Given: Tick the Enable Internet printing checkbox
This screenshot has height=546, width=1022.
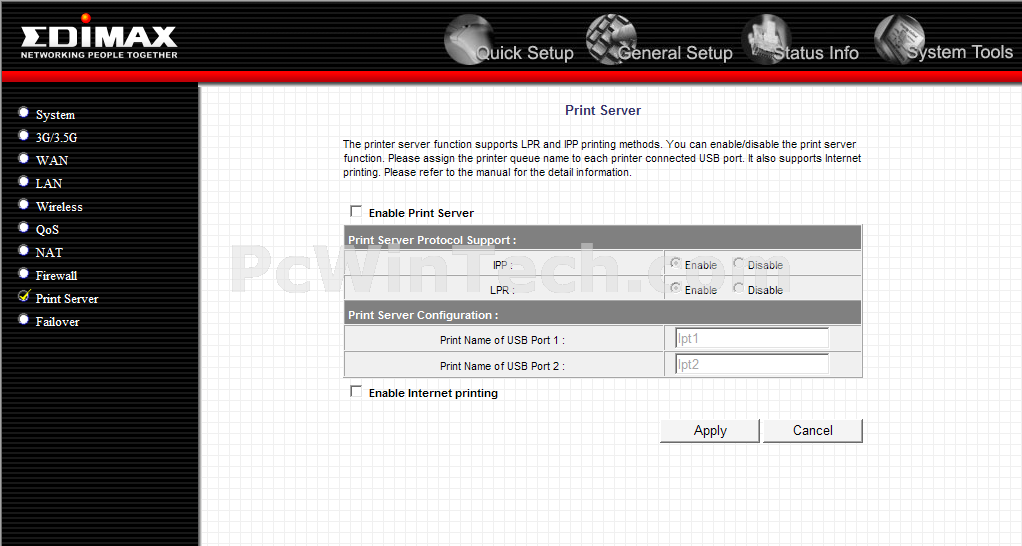Looking at the screenshot, I should pyautogui.click(x=356, y=391).
